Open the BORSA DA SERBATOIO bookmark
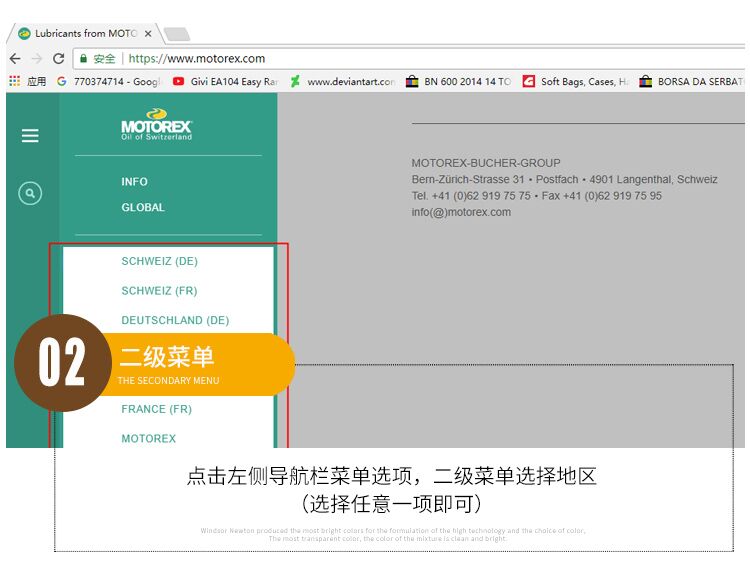 (x=692, y=81)
